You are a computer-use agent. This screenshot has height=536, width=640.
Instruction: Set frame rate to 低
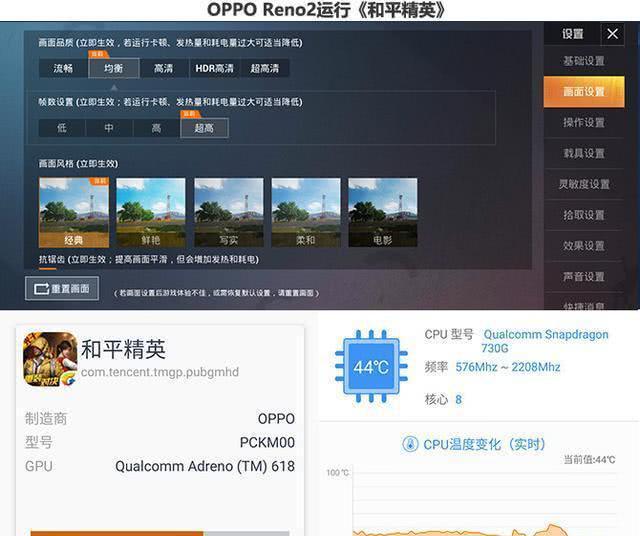[x=62, y=128]
